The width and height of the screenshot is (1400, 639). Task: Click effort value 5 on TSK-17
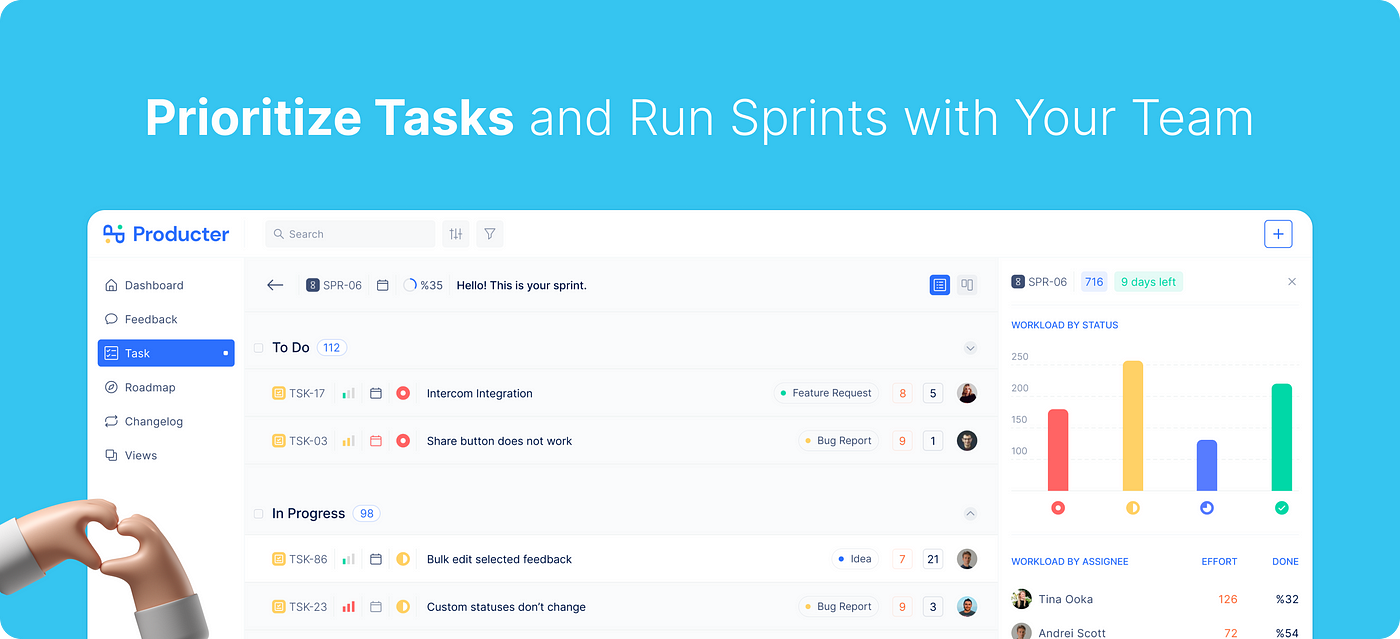(x=933, y=393)
